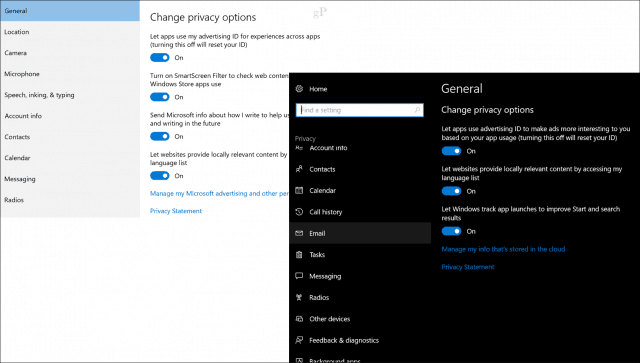Select Radios label in dark sidebar
The width and height of the screenshot is (640, 363).
tap(319, 297)
